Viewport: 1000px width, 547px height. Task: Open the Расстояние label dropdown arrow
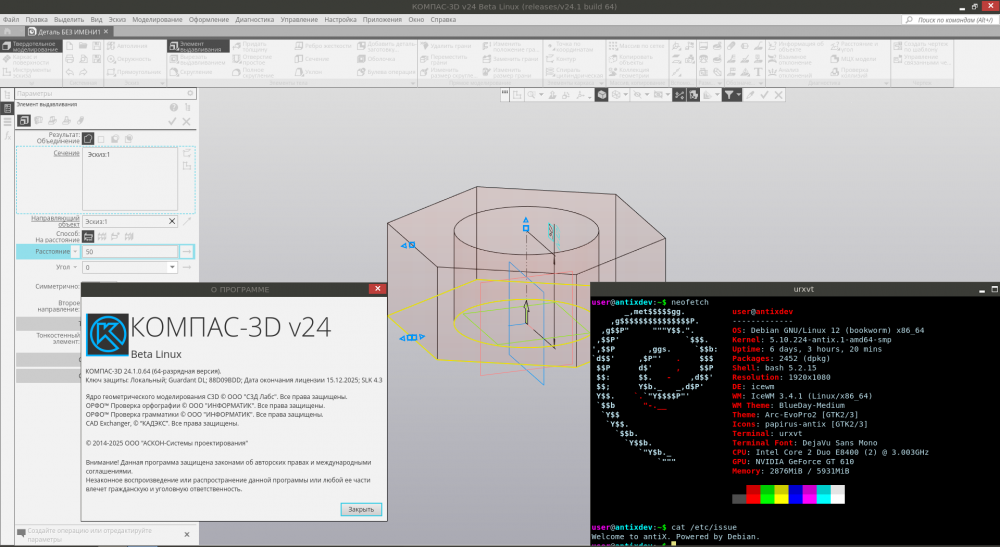(x=75, y=252)
